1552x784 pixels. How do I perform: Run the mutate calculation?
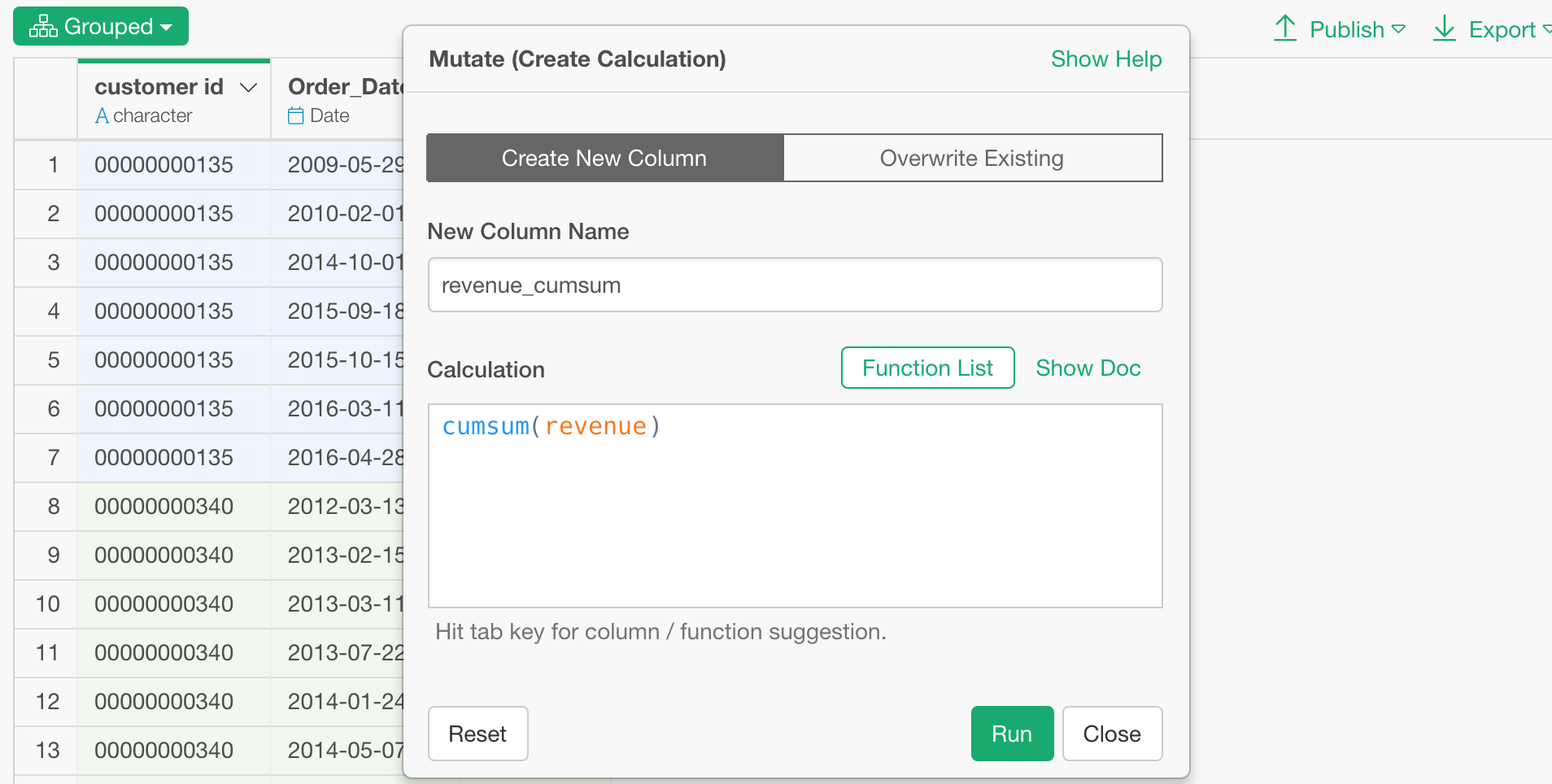click(1011, 734)
